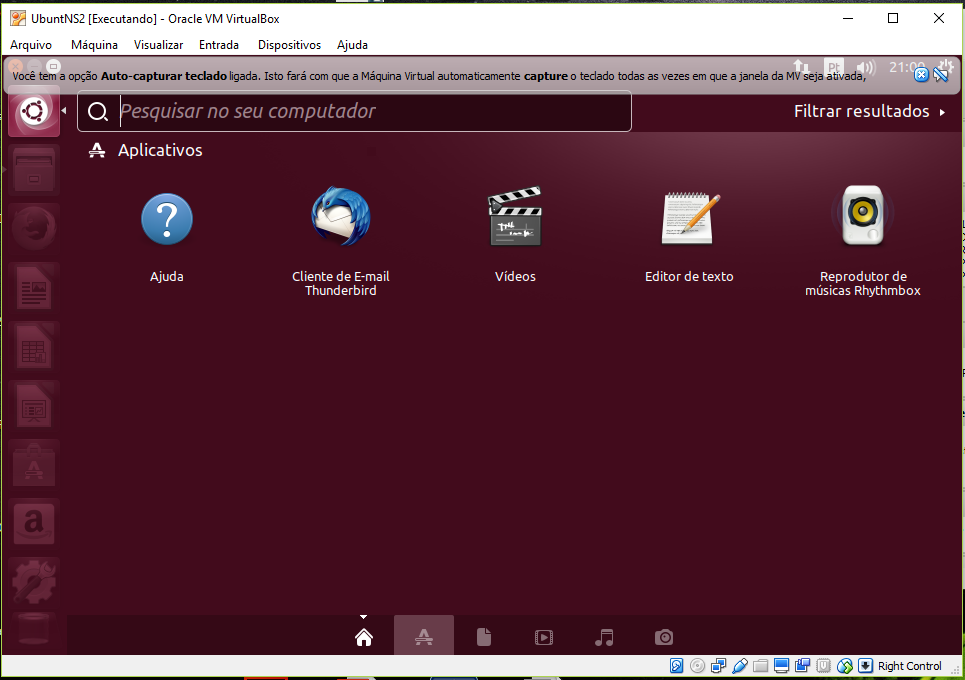This screenshot has height=680, width=965.
Task: Click CPU virtualization status icon
Action: pos(823,666)
